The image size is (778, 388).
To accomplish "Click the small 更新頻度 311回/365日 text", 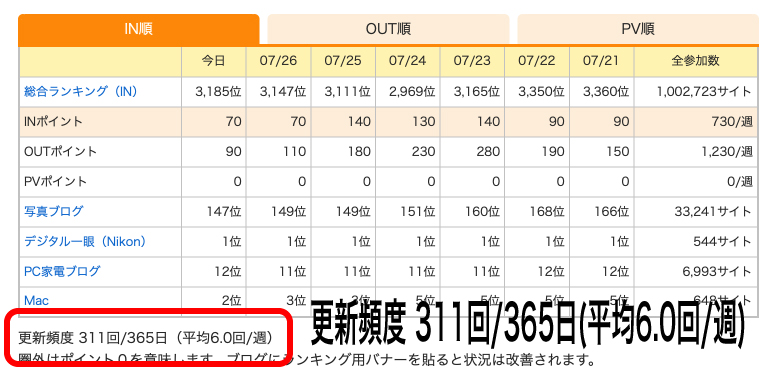I will click(146, 338).
